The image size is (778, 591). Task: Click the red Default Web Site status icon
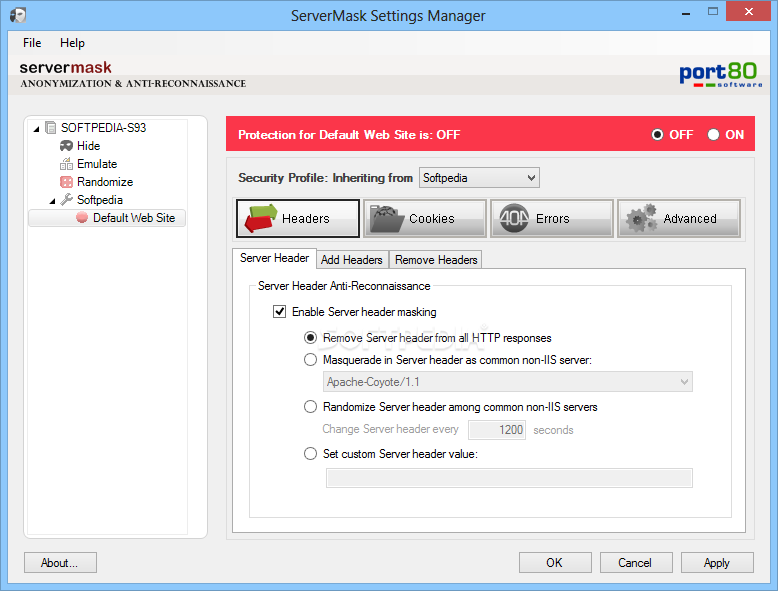click(82, 217)
